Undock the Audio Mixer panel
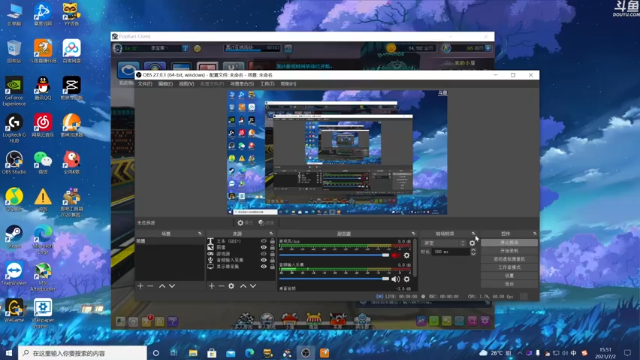The image size is (640, 360). [413, 233]
